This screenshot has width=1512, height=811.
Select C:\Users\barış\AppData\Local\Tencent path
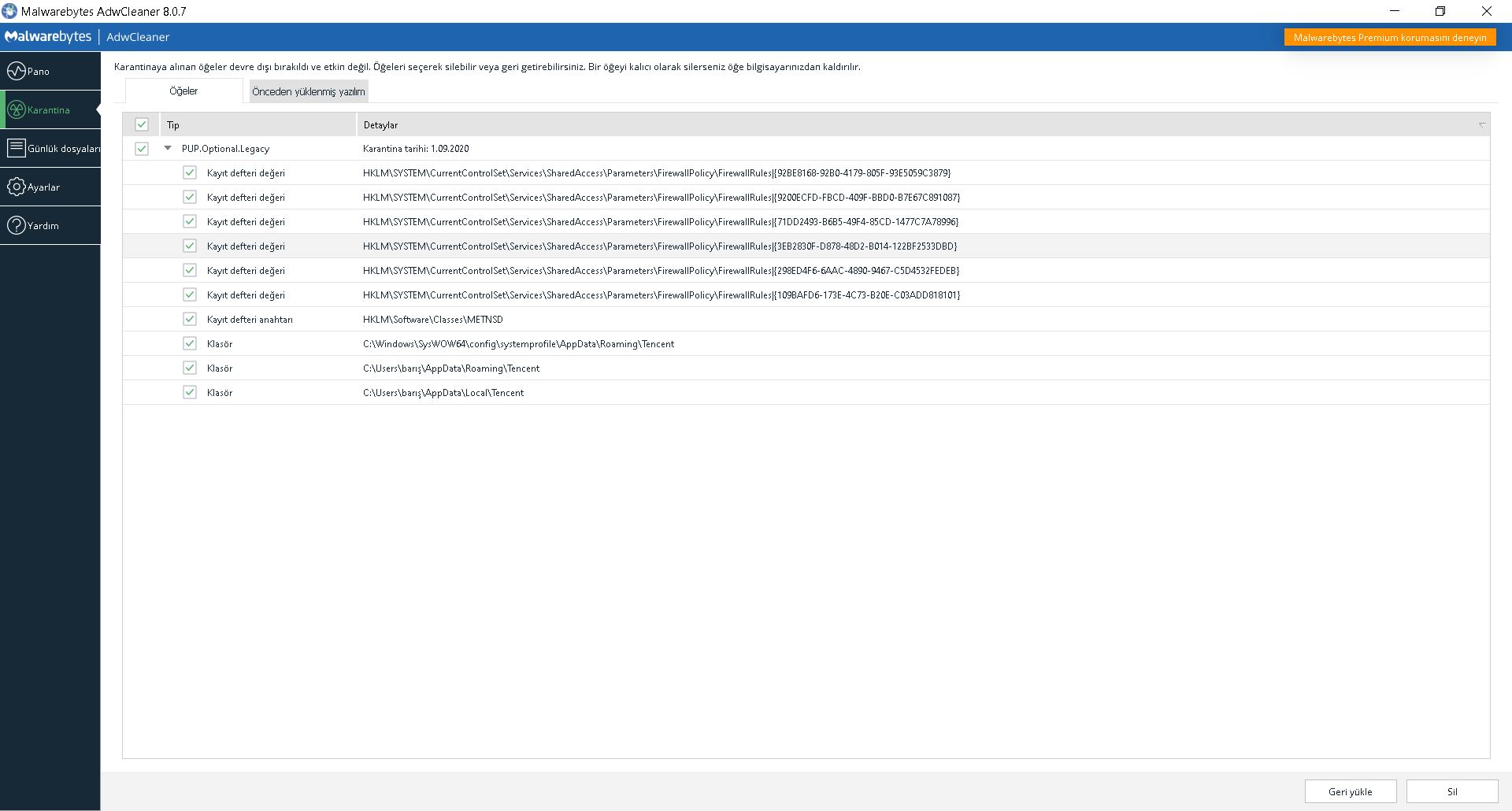pos(443,393)
